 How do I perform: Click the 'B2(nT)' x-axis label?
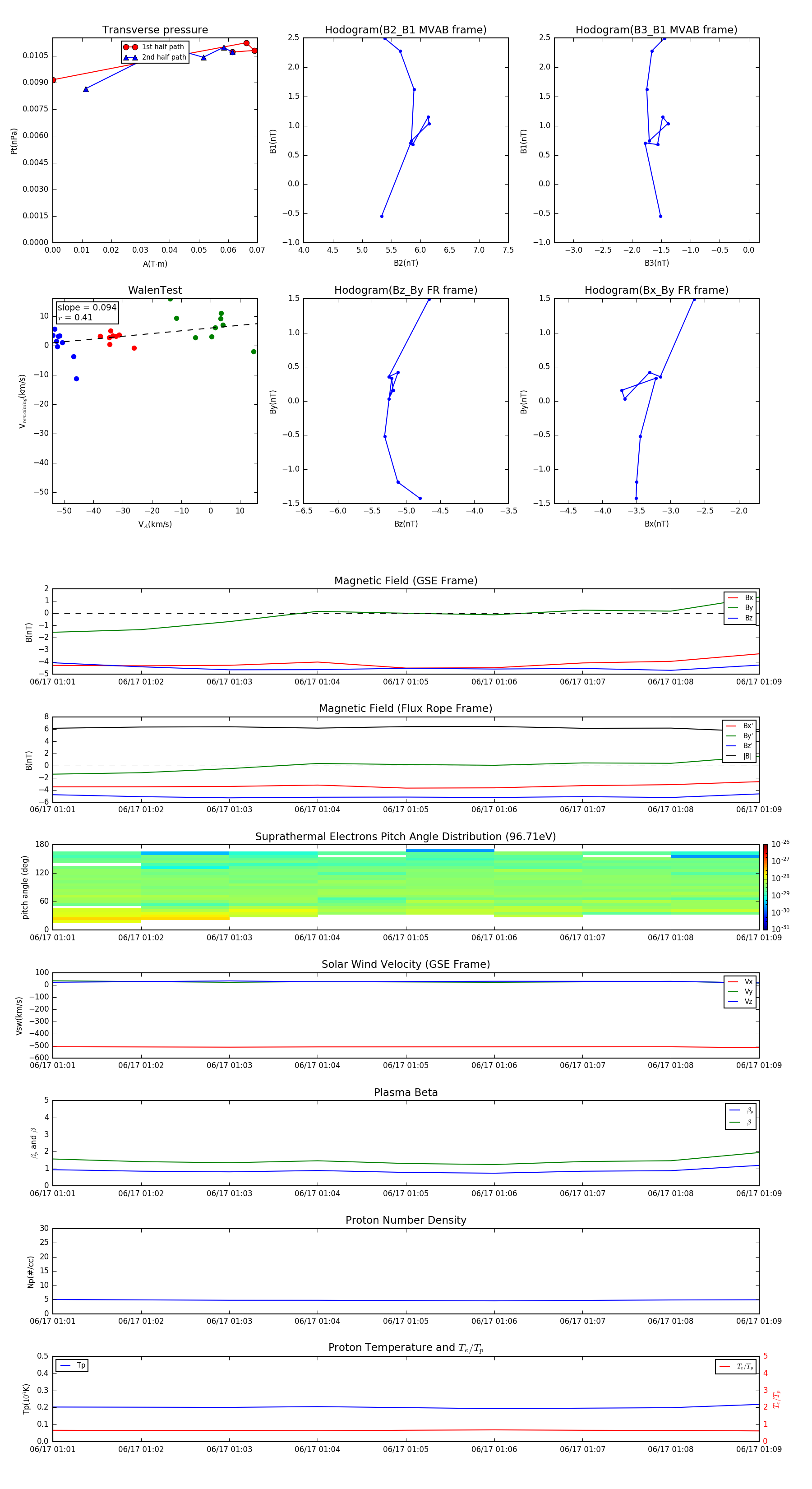click(406, 263)
